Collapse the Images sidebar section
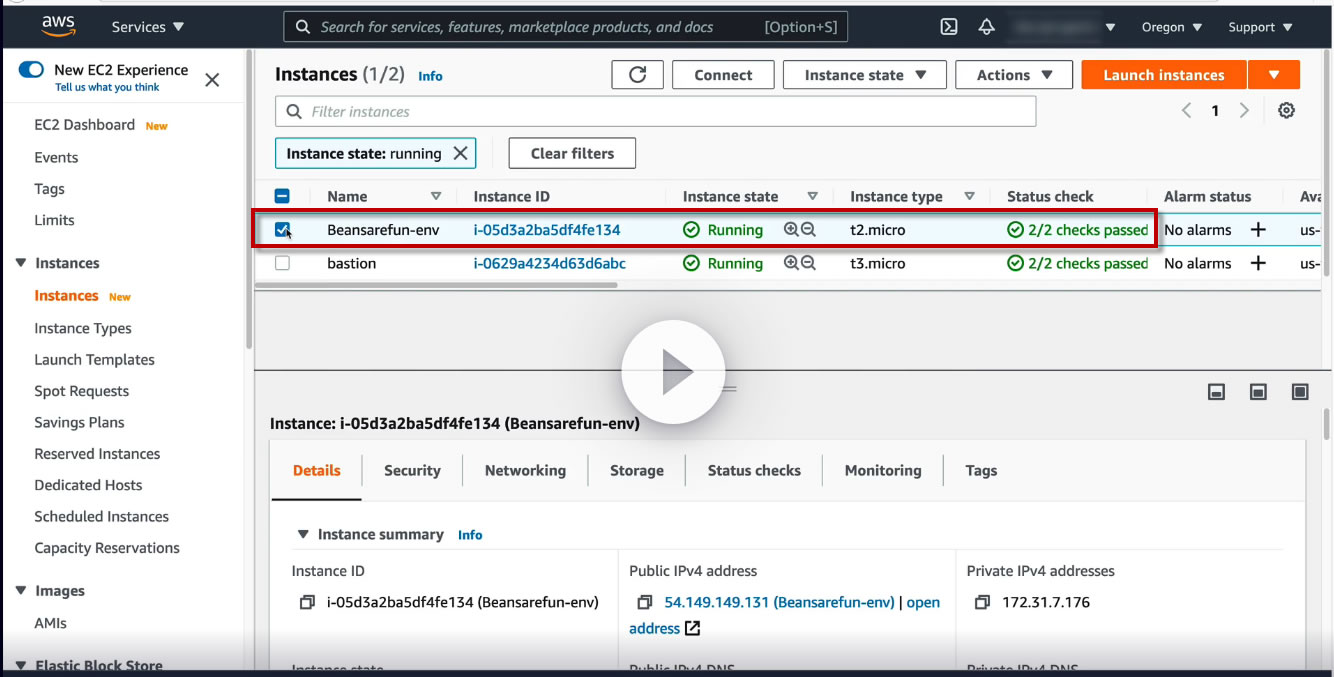 coord(21,591)
